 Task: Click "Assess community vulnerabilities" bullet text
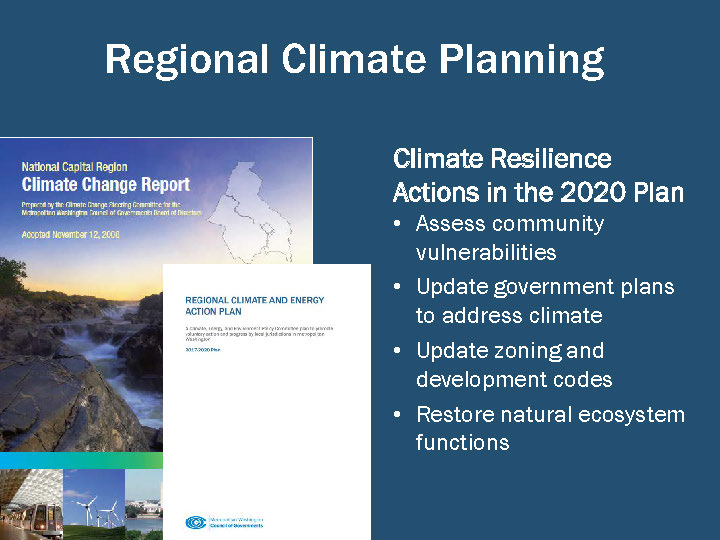[509, 237]
